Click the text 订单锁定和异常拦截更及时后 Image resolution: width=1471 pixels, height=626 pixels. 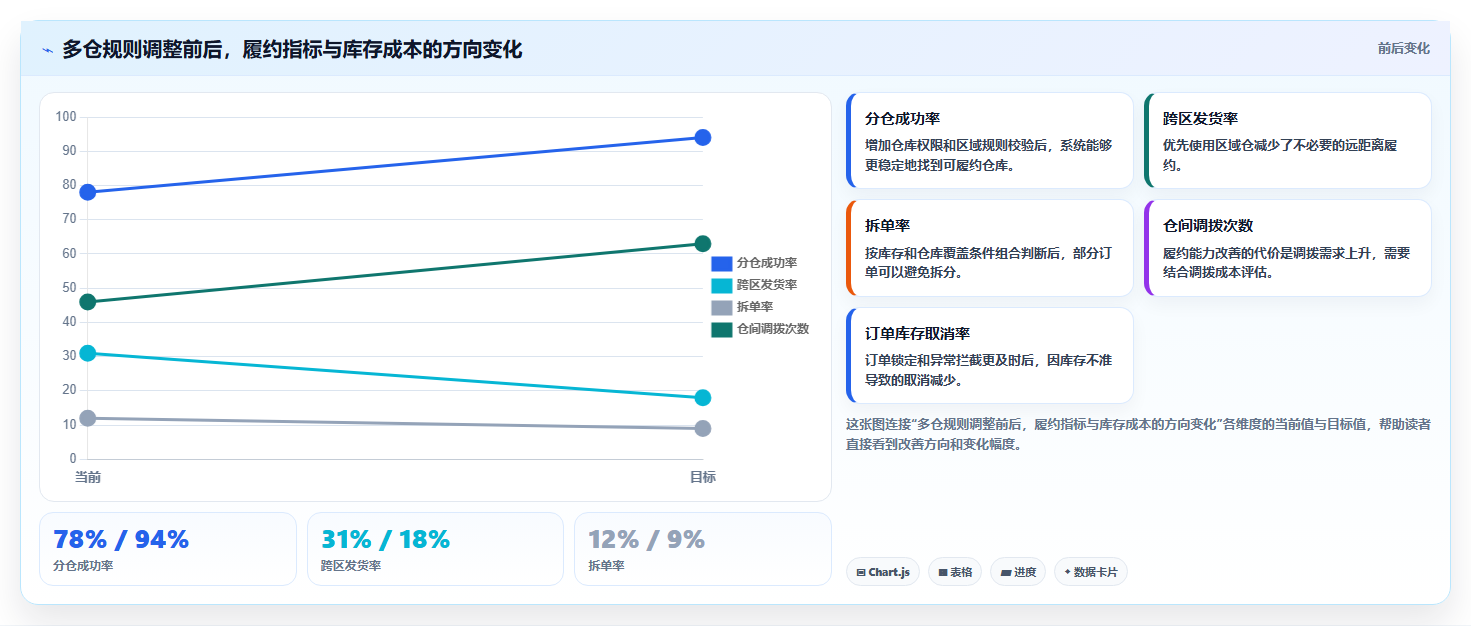[949, 360]
